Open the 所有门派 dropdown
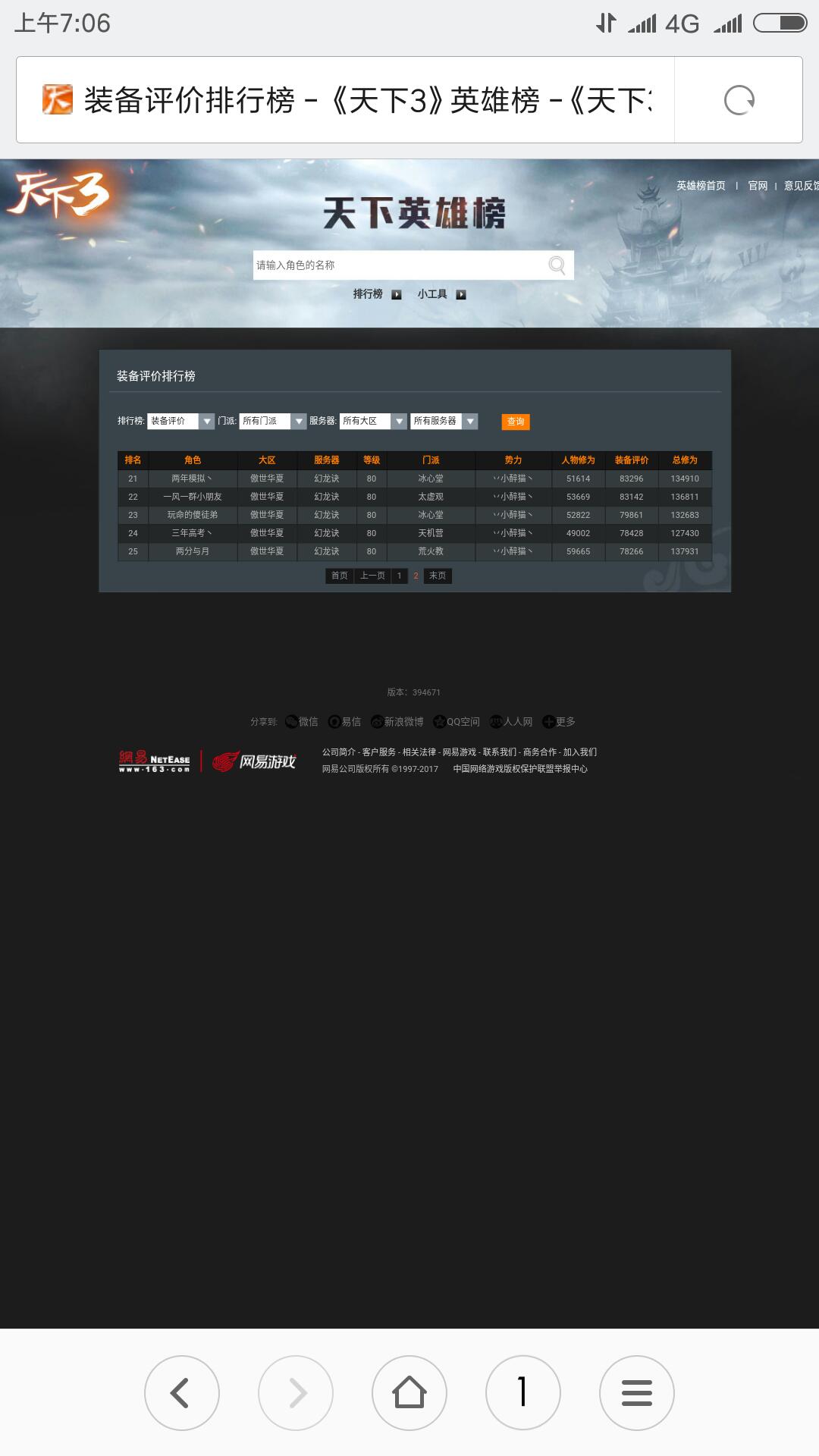This screenshot has width=819, height=1456. point(273,421)
